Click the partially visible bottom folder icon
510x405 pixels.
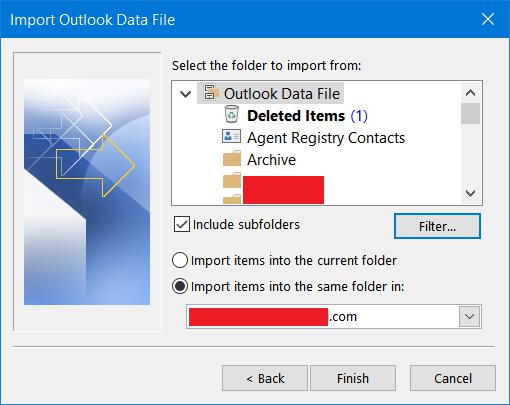pyautogui.click(x=232, y=199)
